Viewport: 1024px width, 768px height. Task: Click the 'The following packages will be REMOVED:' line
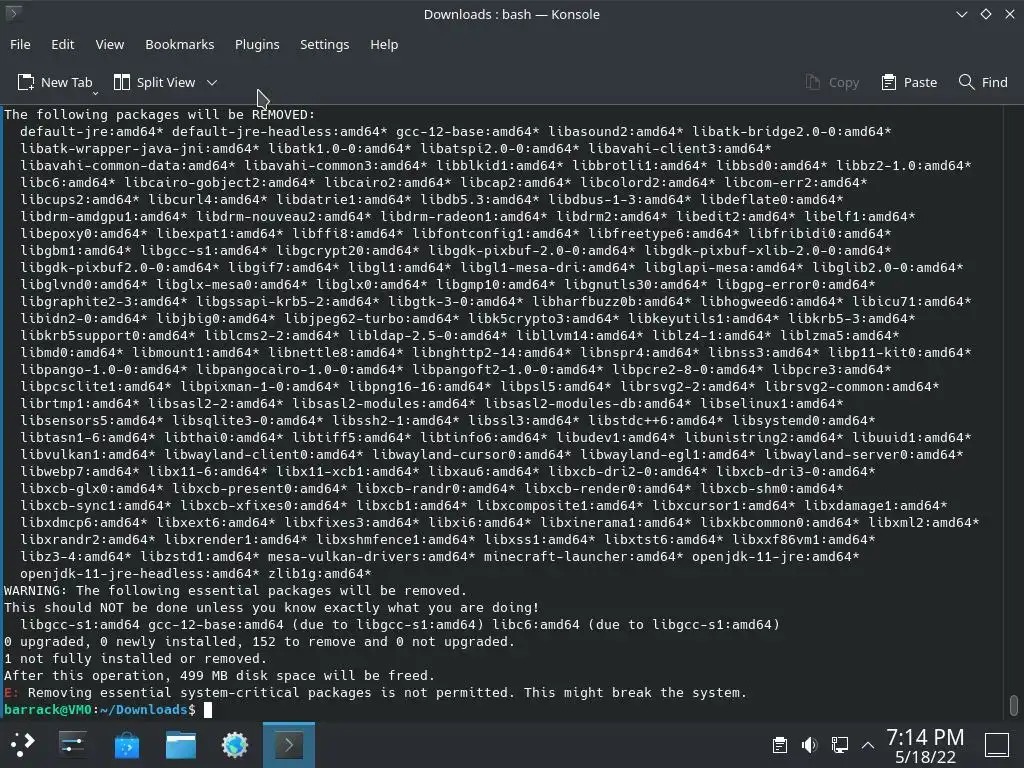[159, 114]
